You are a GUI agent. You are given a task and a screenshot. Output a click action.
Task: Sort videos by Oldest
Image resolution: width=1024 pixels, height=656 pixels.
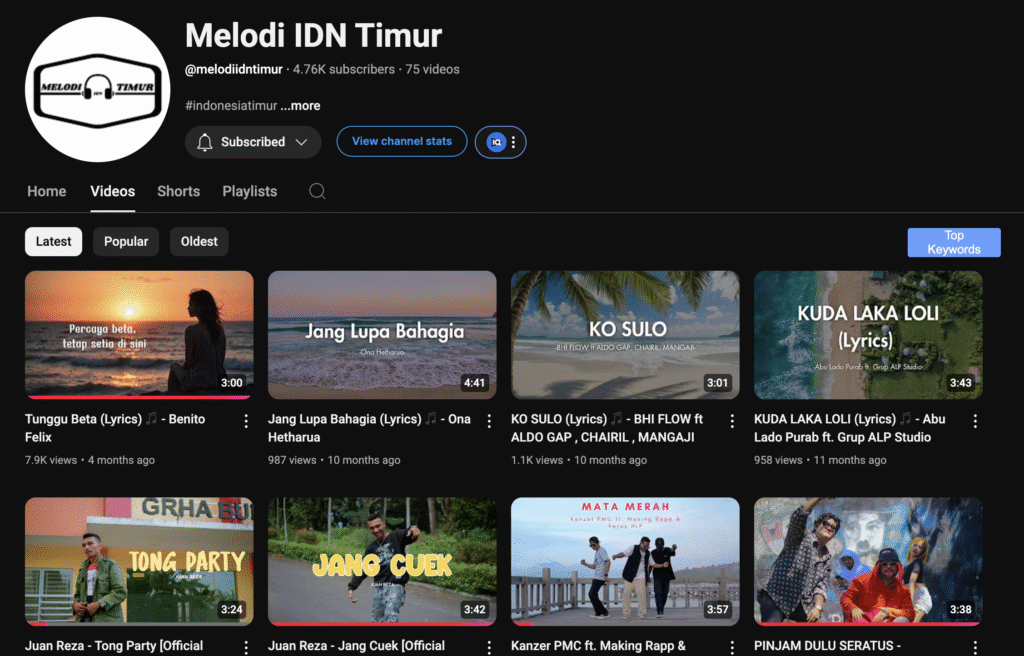[x=199, y=242]
